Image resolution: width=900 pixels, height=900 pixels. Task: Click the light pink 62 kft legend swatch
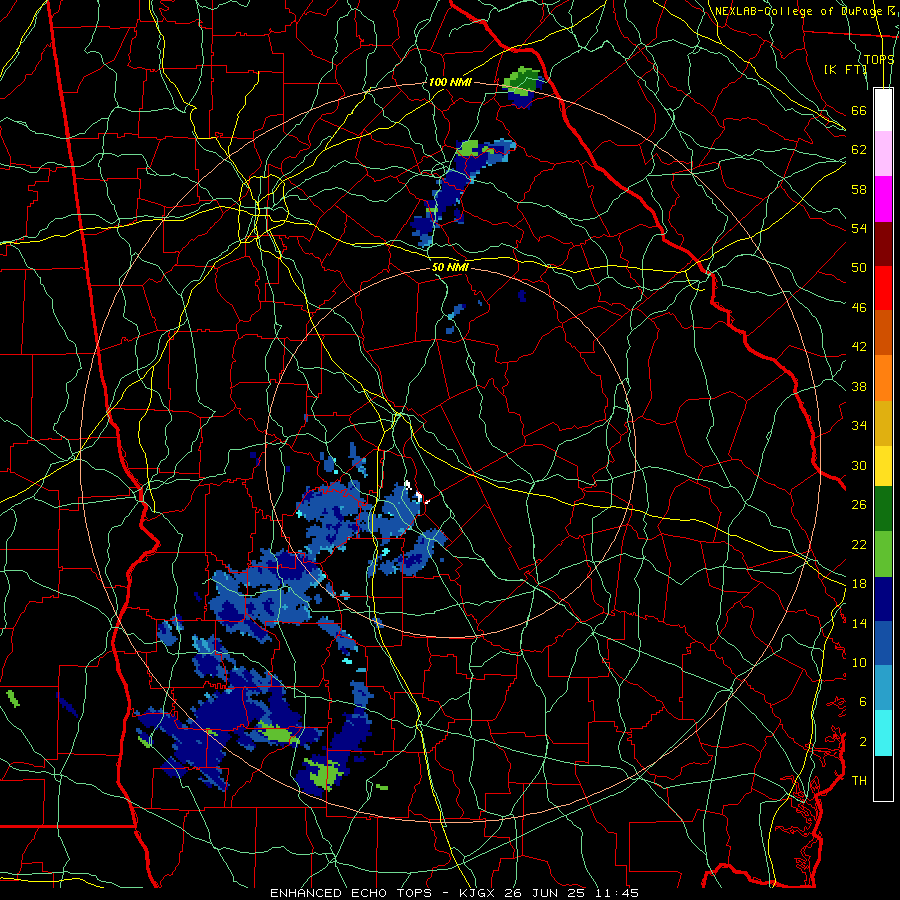click(x=883, y=153)
